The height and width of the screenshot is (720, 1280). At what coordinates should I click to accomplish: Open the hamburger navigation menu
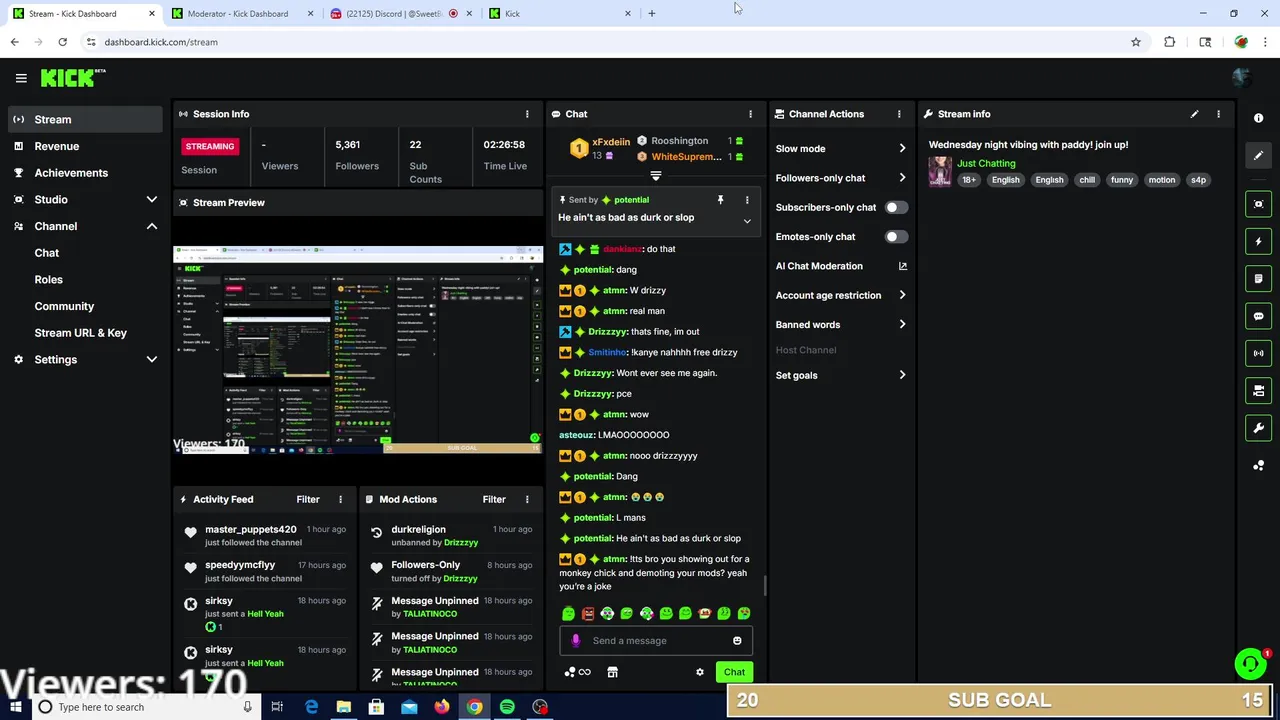click(x=21, y=78)
